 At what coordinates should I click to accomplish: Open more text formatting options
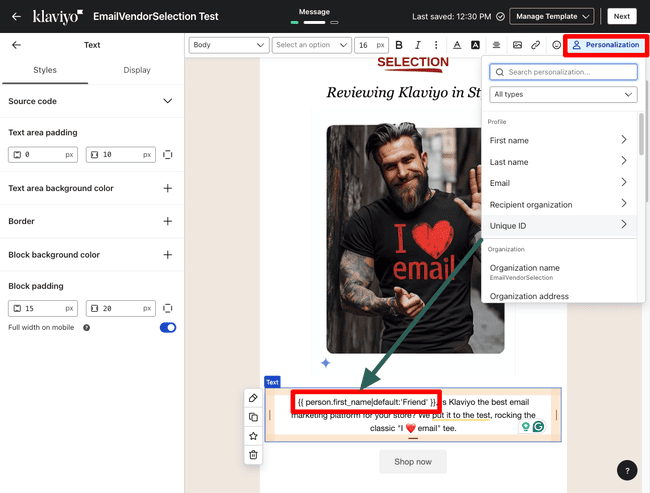click(436, 45)
